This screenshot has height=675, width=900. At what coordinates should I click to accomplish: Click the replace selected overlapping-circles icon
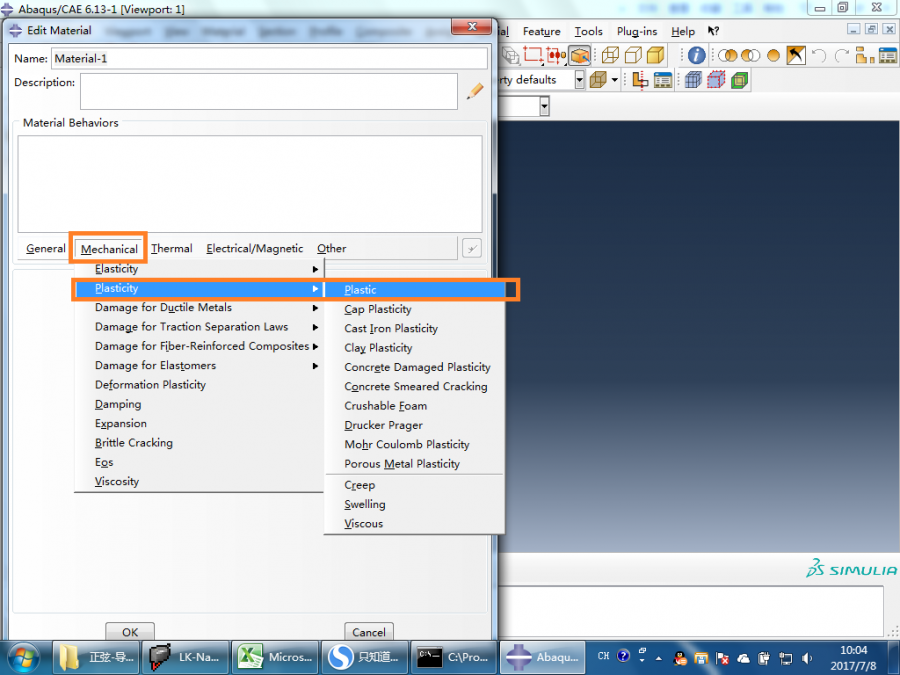click(728, 56)
